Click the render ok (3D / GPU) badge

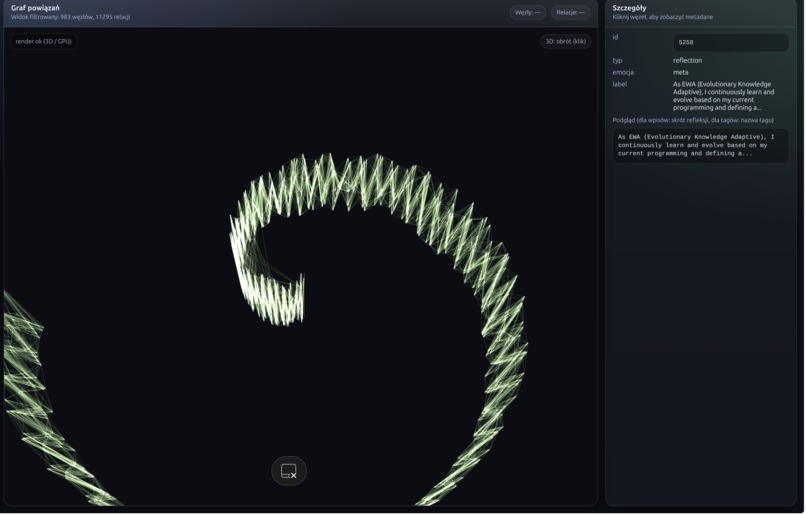pyautogui.click(x=44, y=42)
